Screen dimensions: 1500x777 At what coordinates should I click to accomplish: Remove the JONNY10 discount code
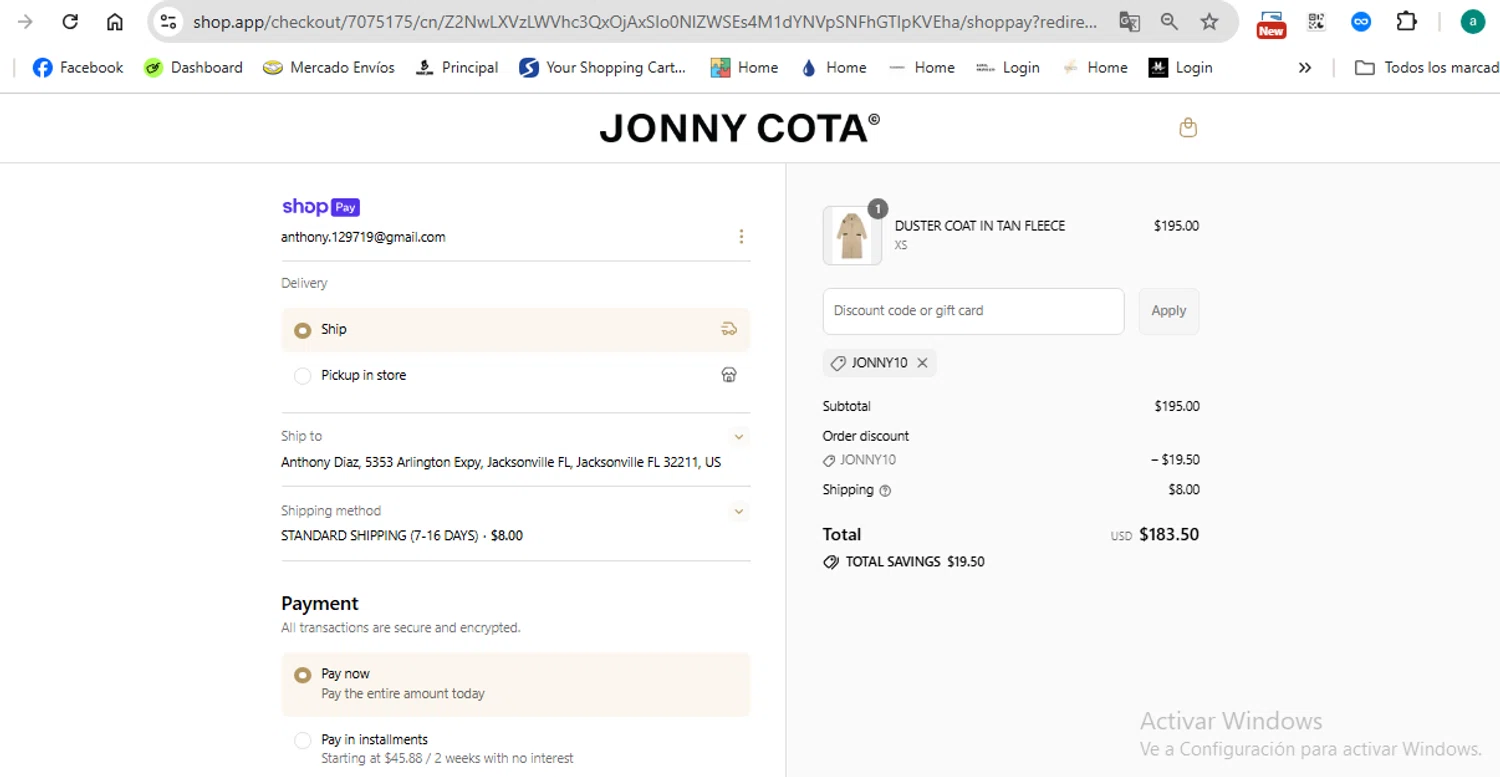coord(922,363)
